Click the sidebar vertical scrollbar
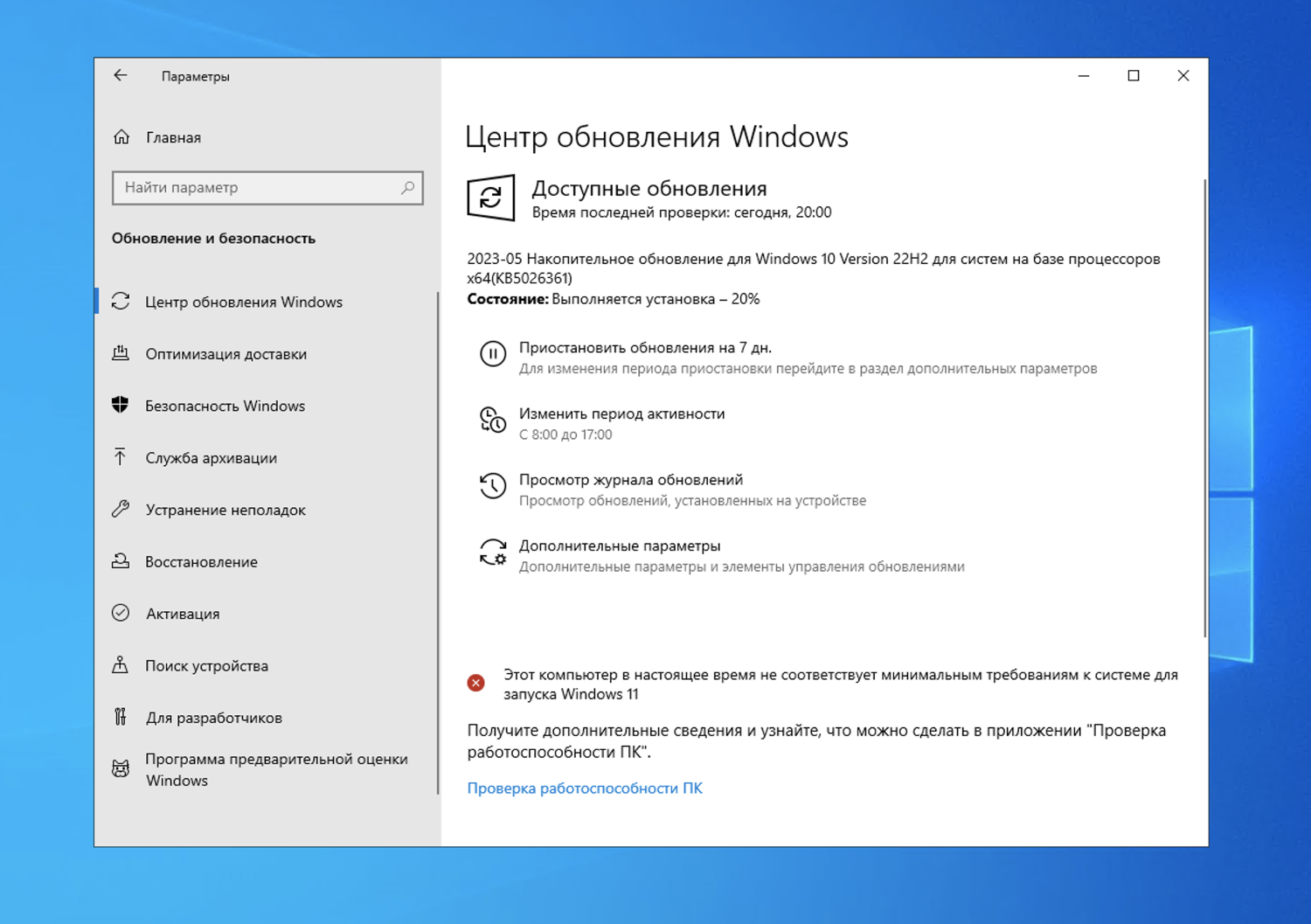 click(x=438, y=543)
